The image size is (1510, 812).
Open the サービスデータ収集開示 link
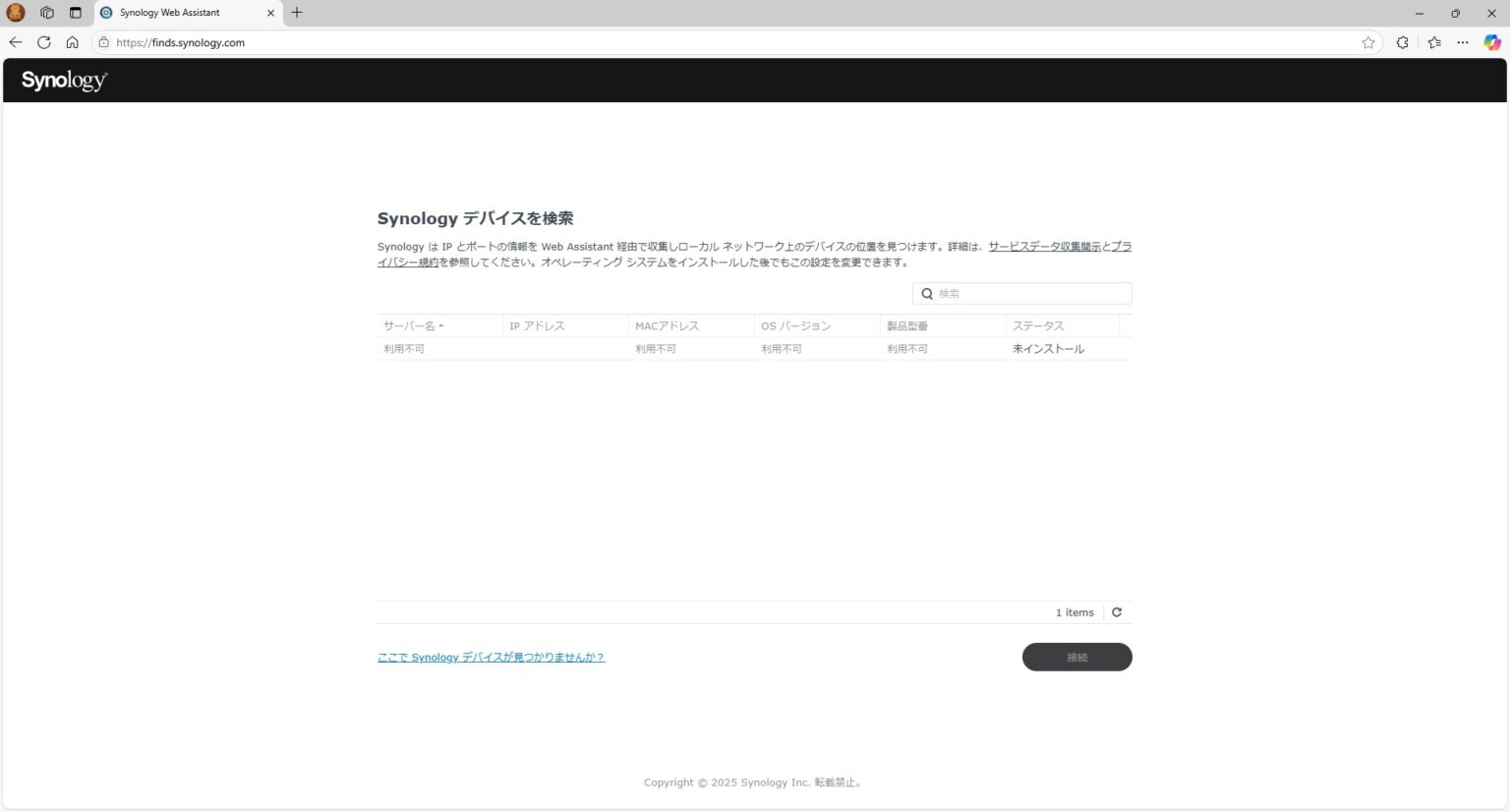pyautogui.click(x=1044, y=247)
